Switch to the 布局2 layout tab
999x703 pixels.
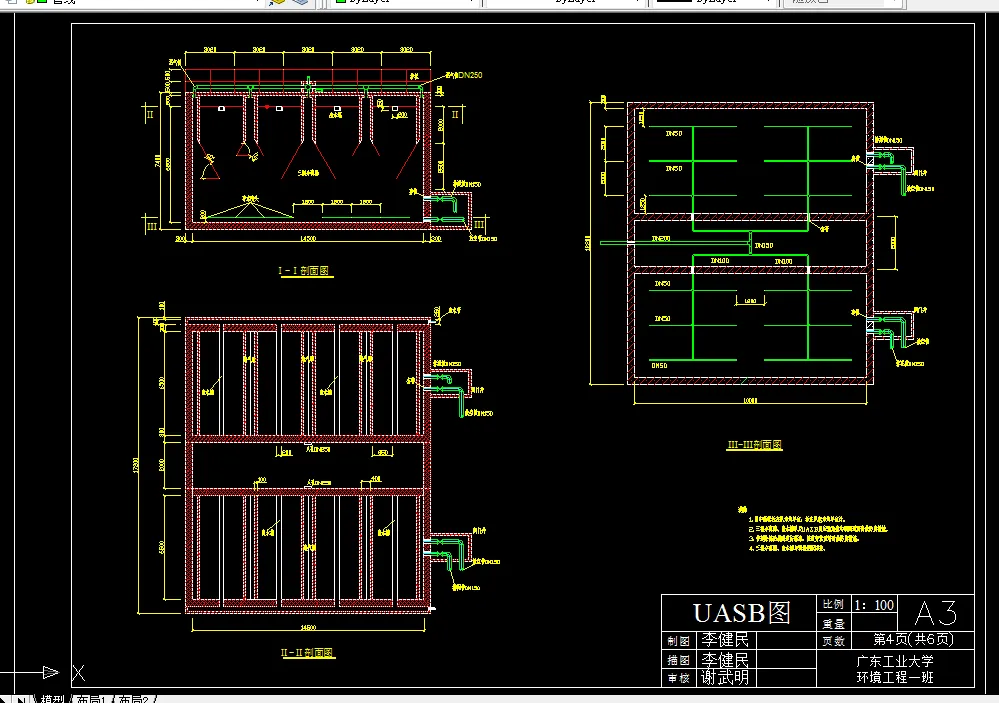point(133,699)
